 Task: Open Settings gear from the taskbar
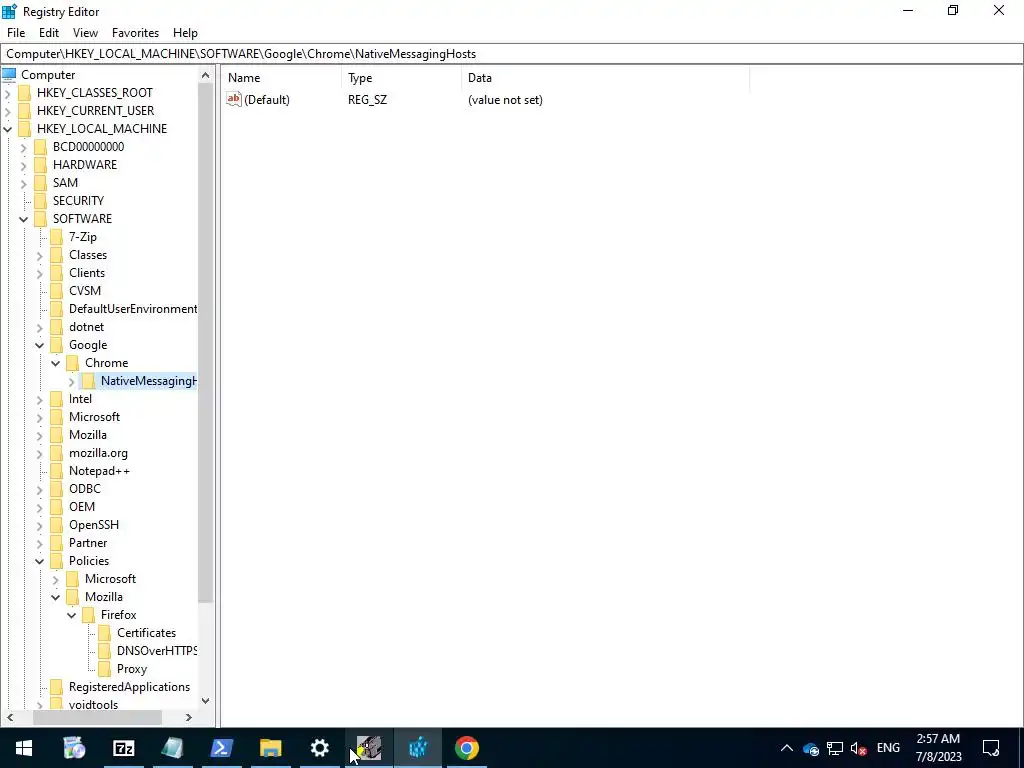coord(319,748)
